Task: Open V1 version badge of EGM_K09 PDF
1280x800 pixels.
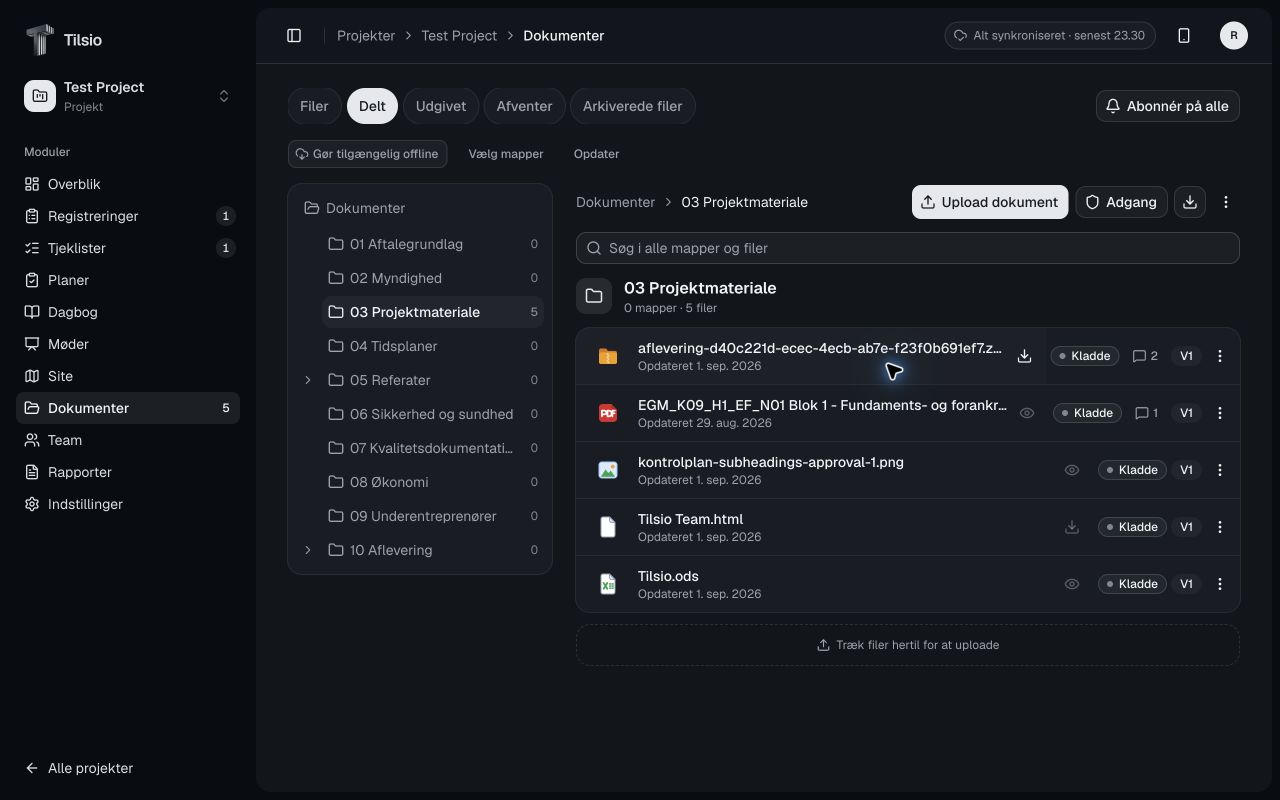Action: [x=1186, y=413]
